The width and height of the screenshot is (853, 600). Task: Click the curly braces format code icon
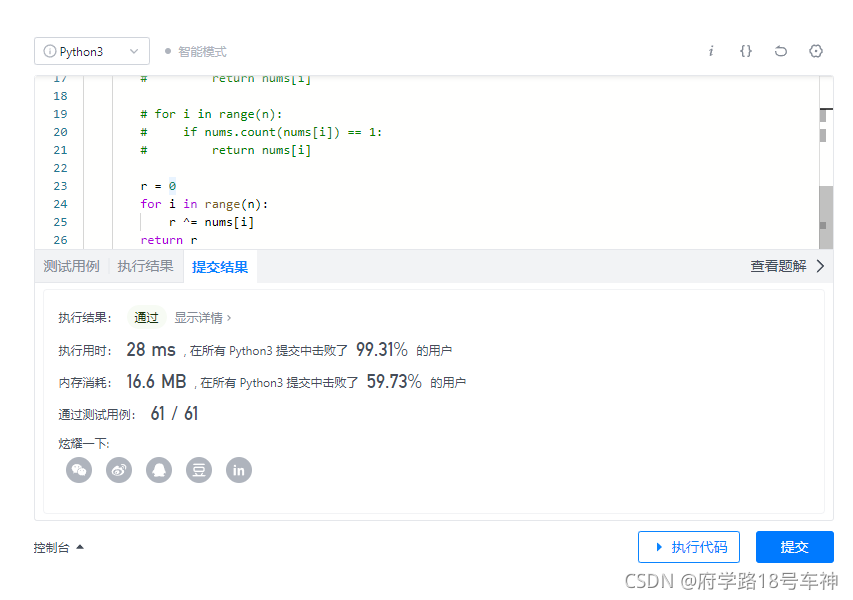(746, 51)
